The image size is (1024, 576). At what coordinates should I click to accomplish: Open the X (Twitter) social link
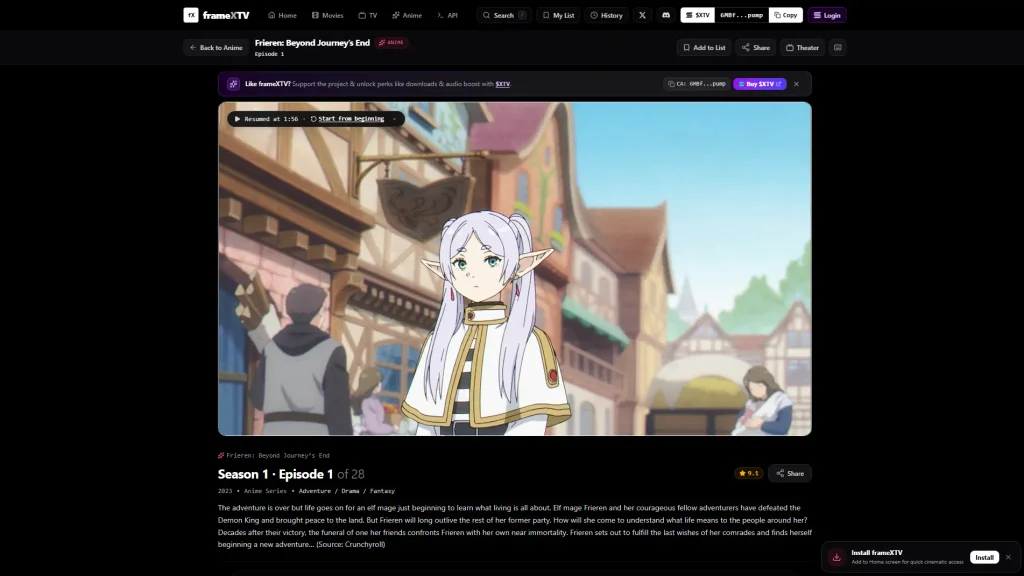642,15
